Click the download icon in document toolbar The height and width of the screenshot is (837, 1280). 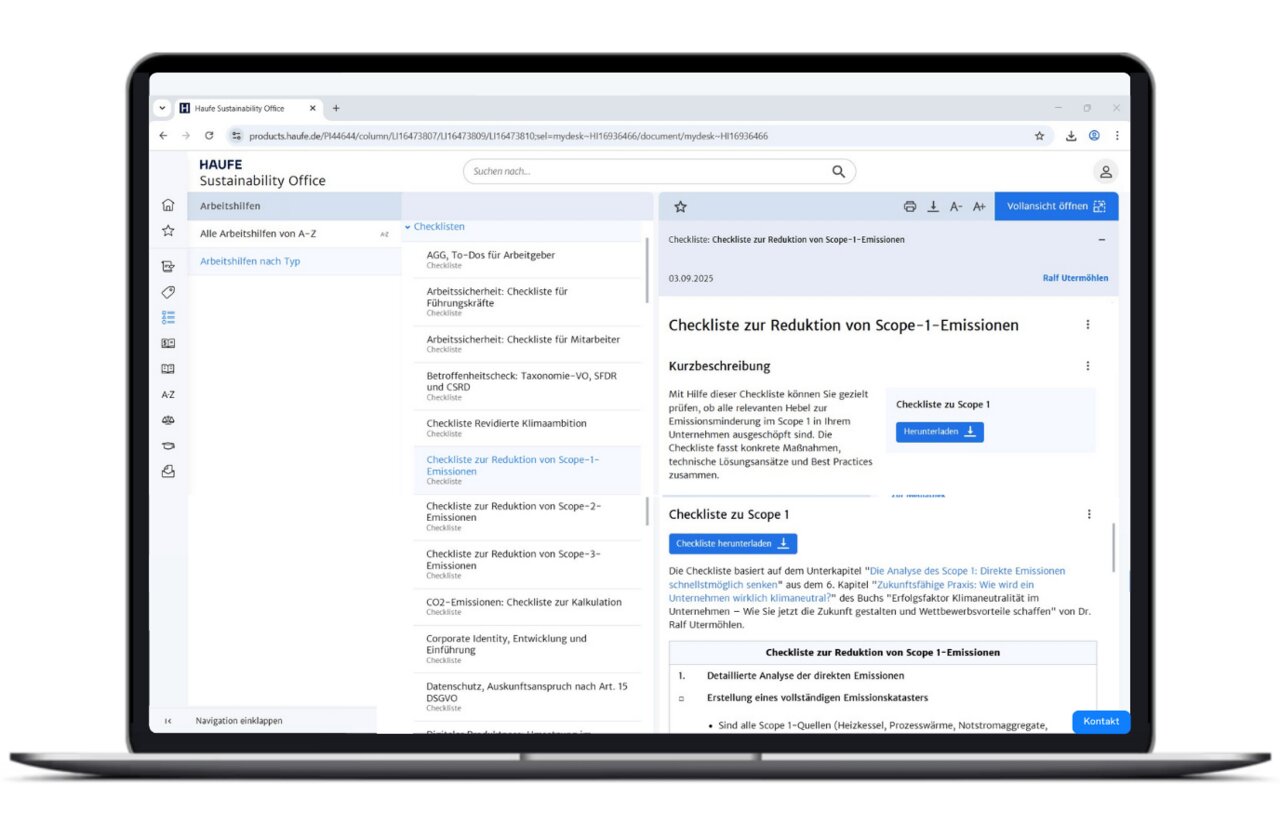(933, 207)
